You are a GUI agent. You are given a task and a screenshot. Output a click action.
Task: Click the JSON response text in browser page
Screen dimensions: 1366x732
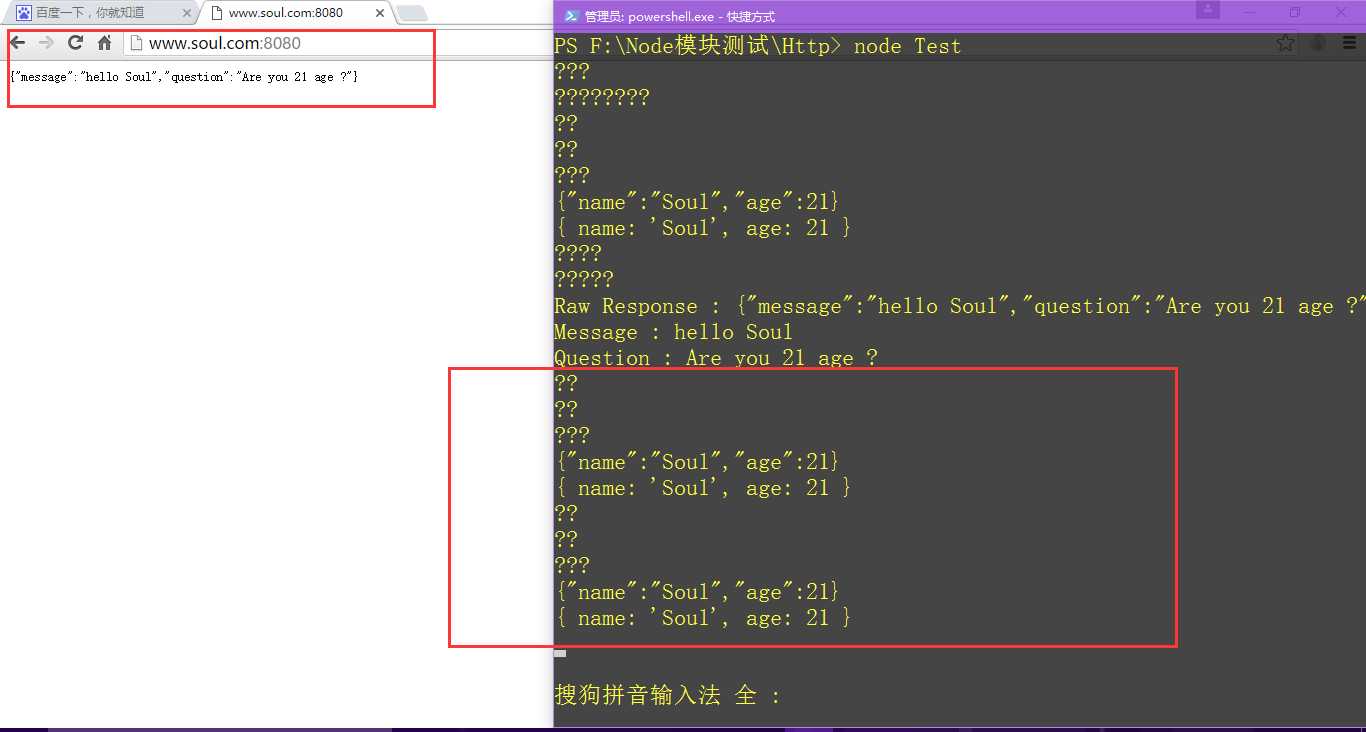click(x=184, y=77)
